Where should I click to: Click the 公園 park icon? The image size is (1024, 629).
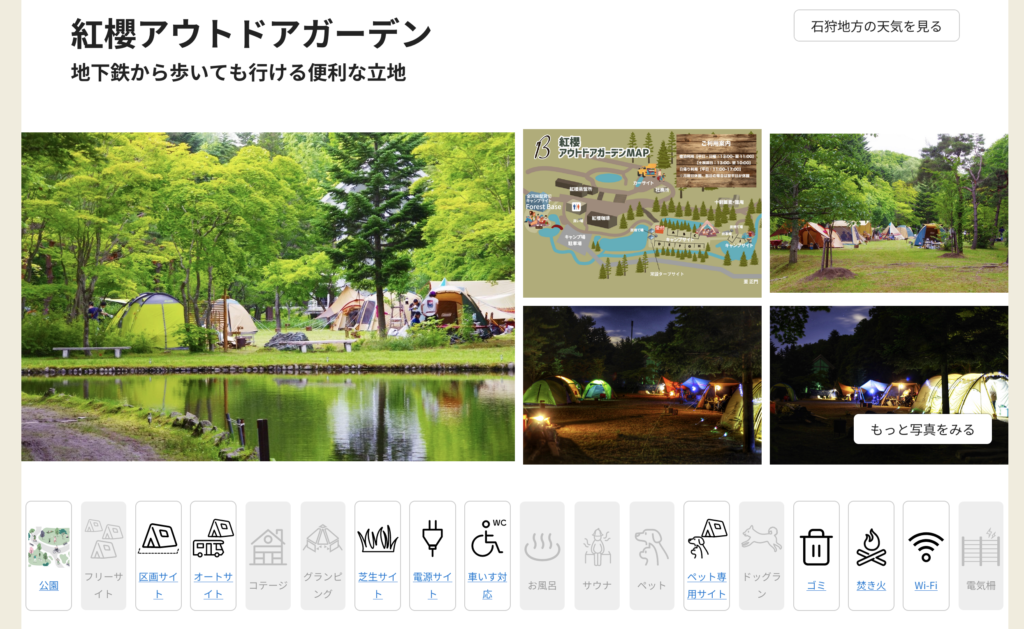tap(48, 546)
